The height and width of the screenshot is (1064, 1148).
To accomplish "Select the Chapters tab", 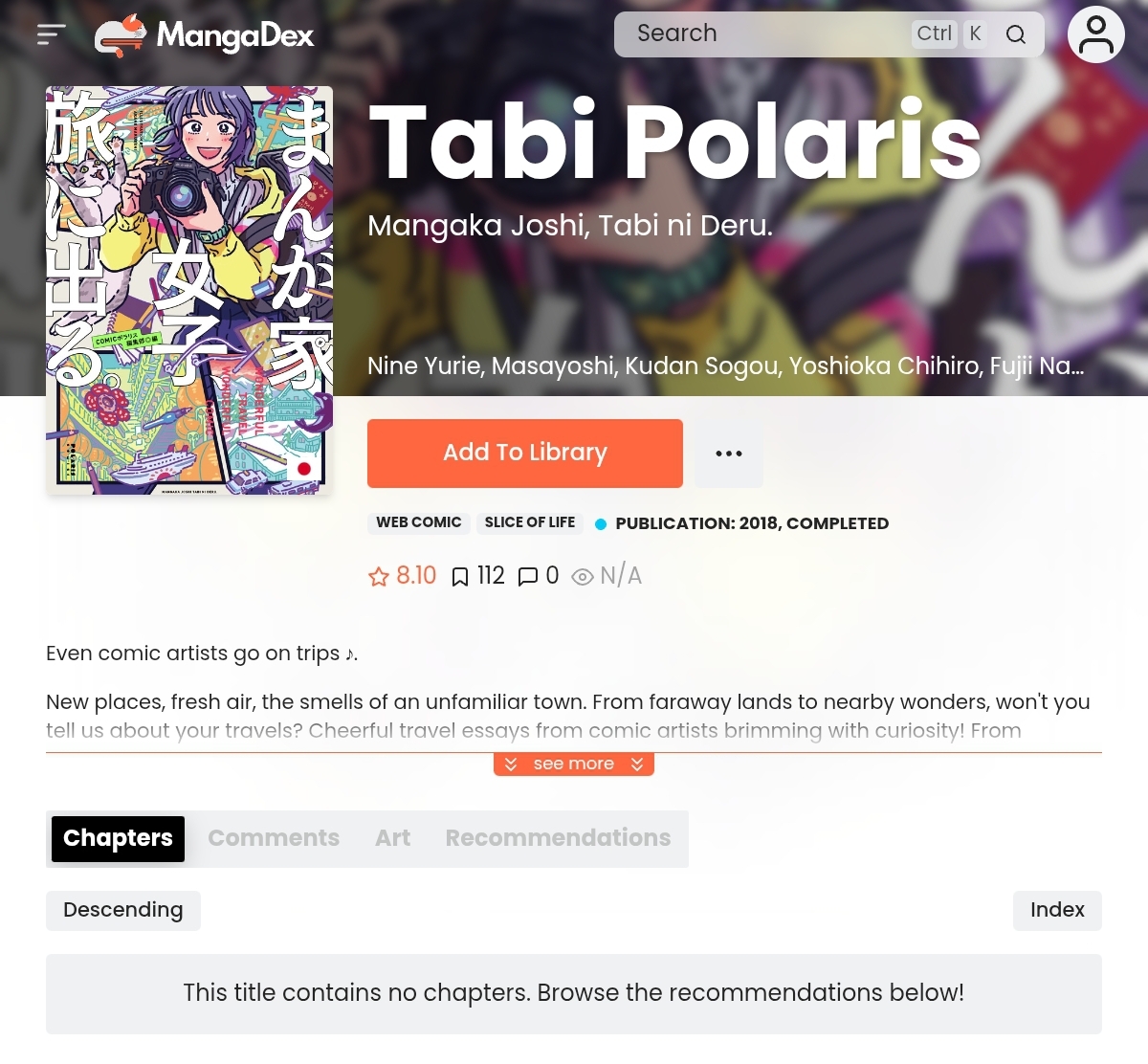I will click(x=118, y=838).
